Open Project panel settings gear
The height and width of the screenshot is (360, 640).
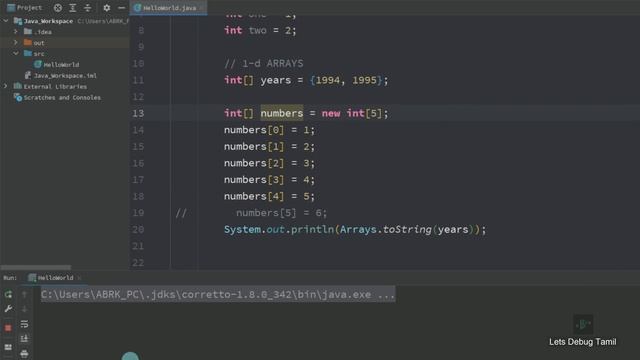coord(107,8)
